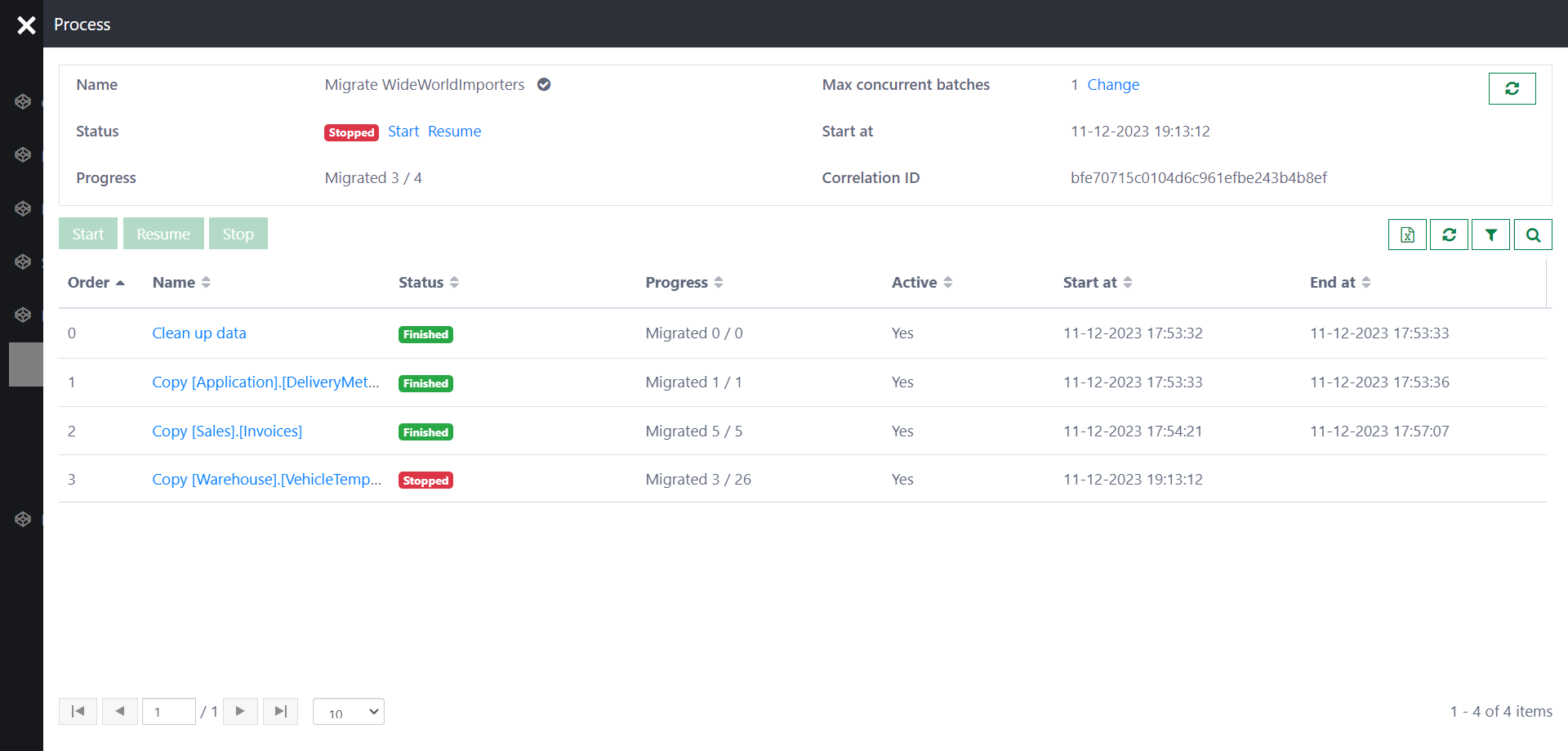Open the filter options for the table
Image resolution: width=1568 pixels, height=751 pixels.
pyautogui.click(x=1490, y=235)
